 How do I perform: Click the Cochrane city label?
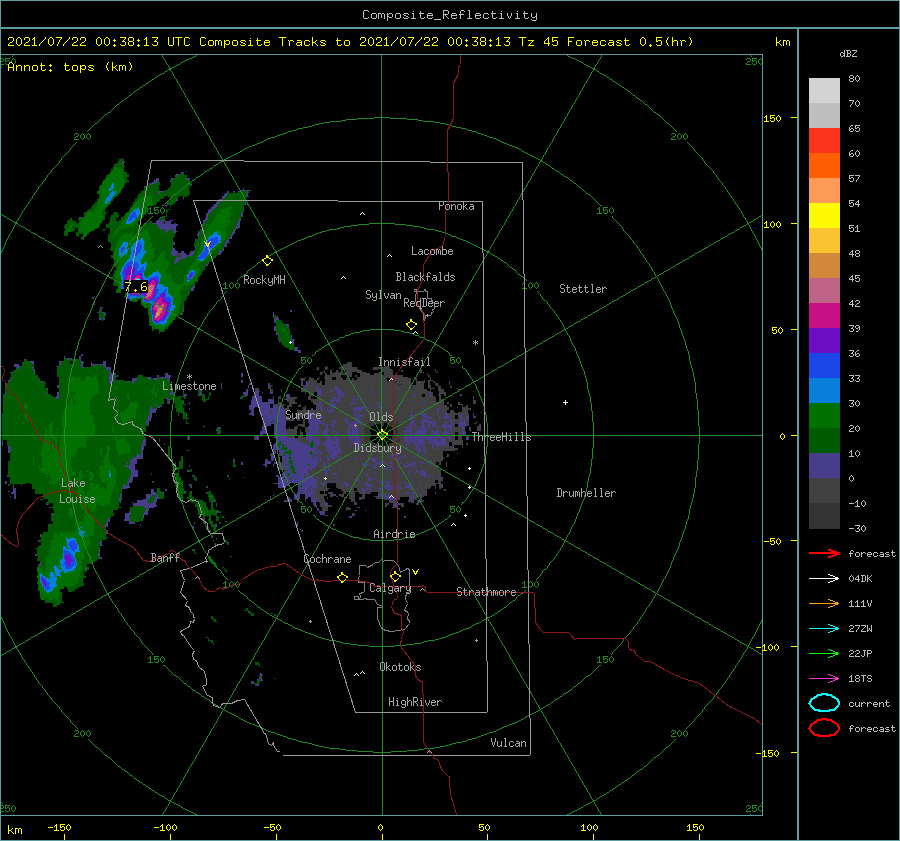point(327,559)
